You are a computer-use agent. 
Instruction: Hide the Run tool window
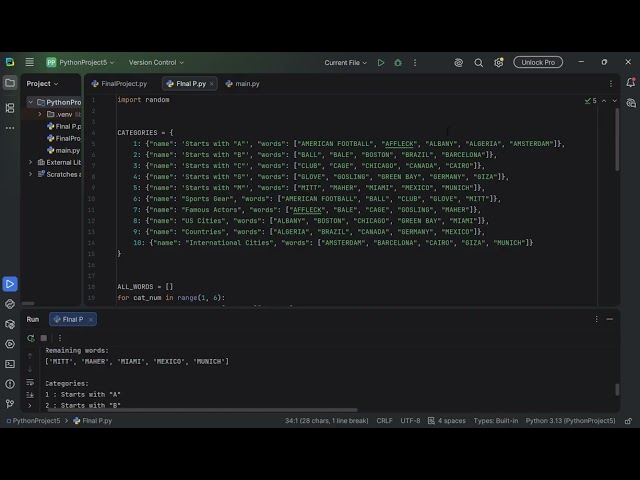(x=609, y=319)
